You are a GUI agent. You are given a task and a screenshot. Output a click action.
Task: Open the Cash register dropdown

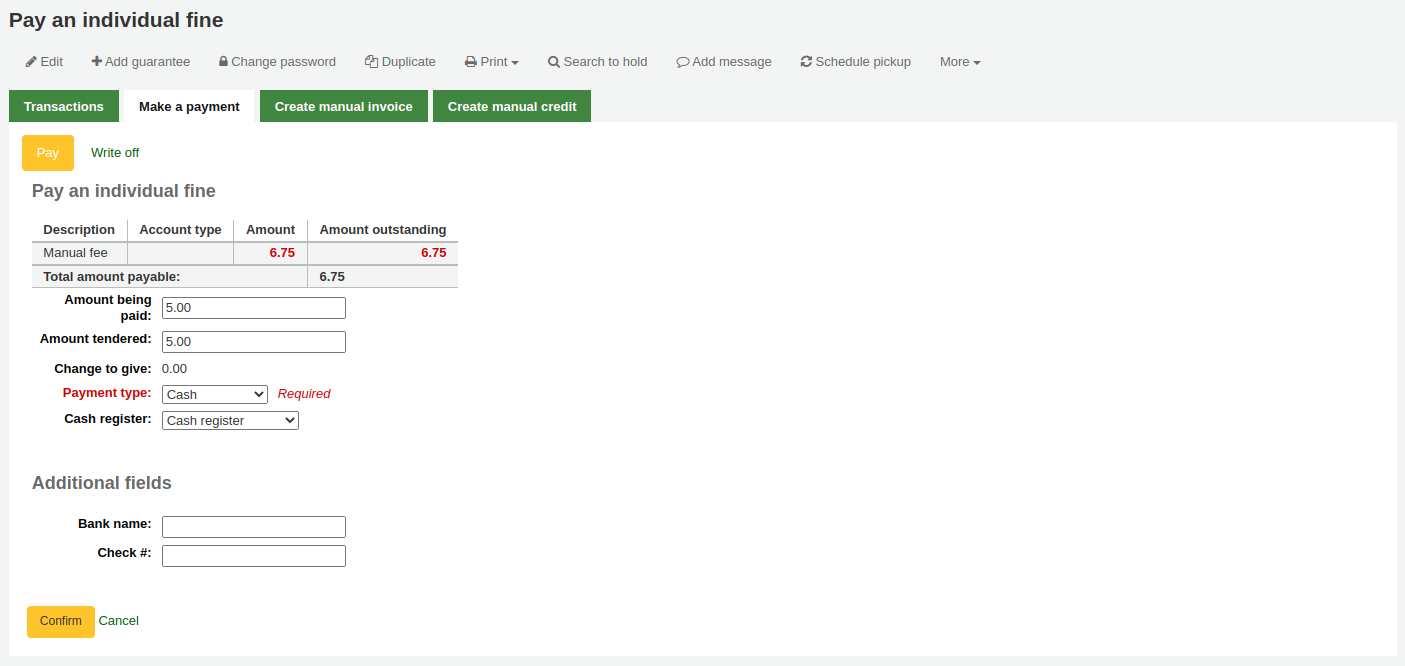pyautogui.click(x=230, y=421)
